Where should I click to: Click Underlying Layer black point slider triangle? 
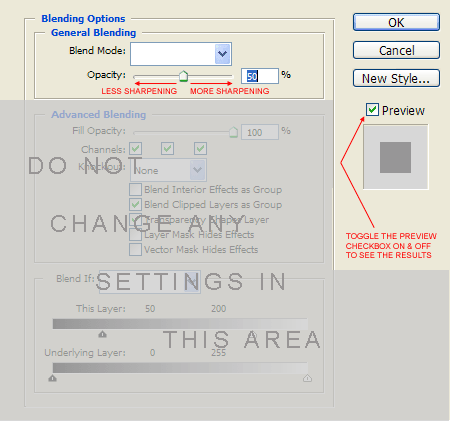point(52,378)
